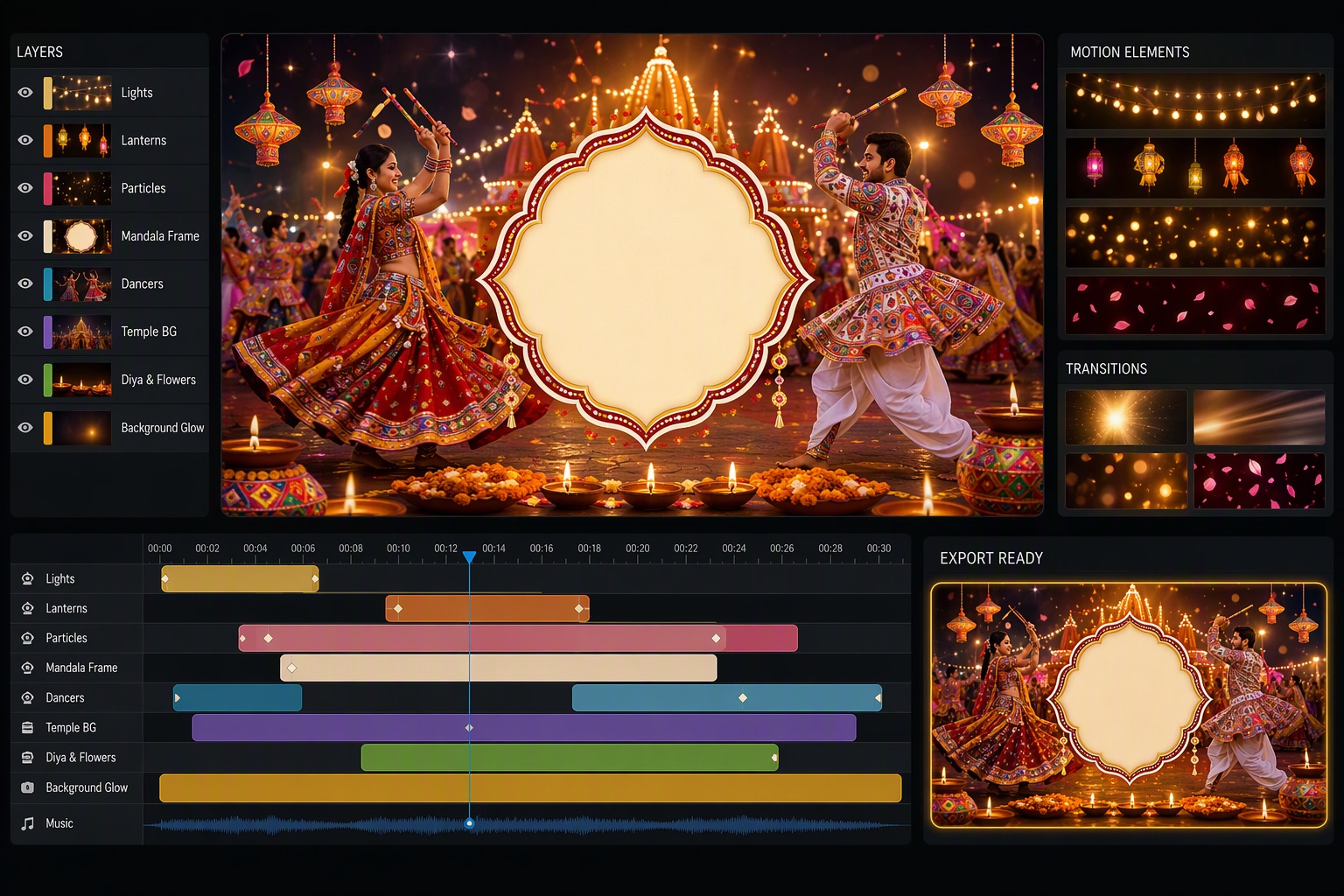Hide the Dancers layer in Layers panel
The width and height of the screenshot is (1344, 896).
(x=25, y=283)
